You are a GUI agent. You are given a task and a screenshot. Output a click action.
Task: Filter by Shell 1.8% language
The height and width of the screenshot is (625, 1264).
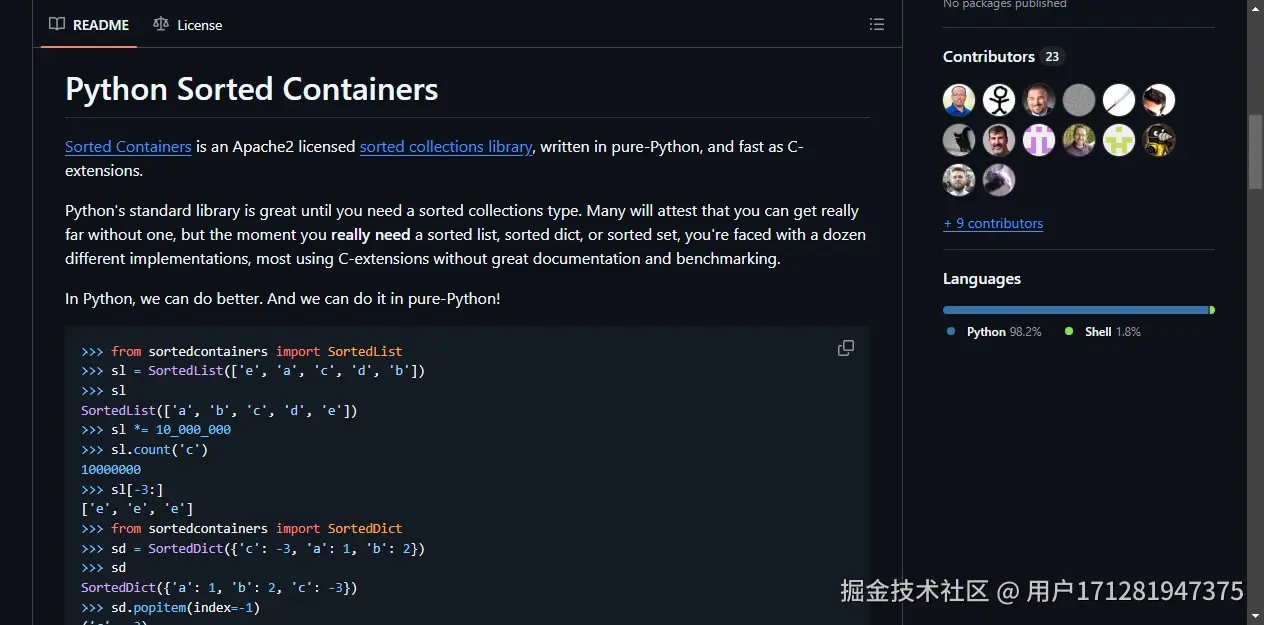pyautogui.click(x=1102, y=331)
